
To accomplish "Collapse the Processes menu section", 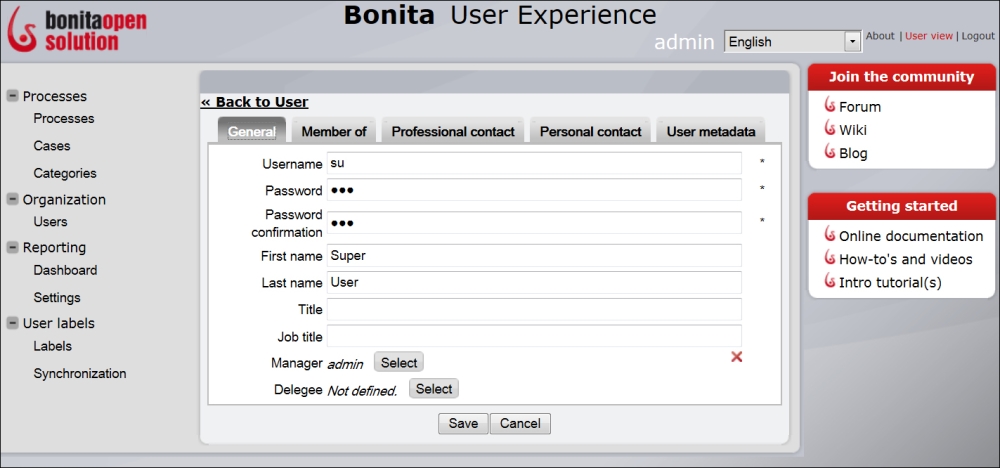I will tap(12, 96).
